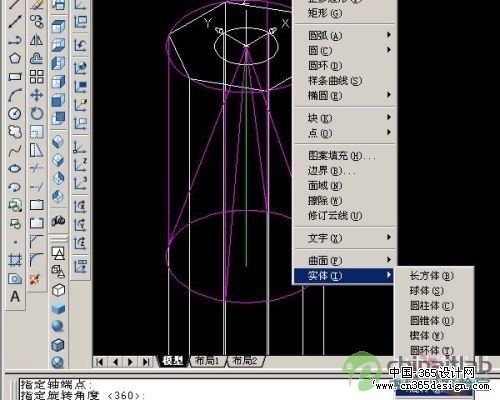This screenshot has width=500, height=400.
Task: Click the Chamfer tool icon
Action: [x=36, y=241]
